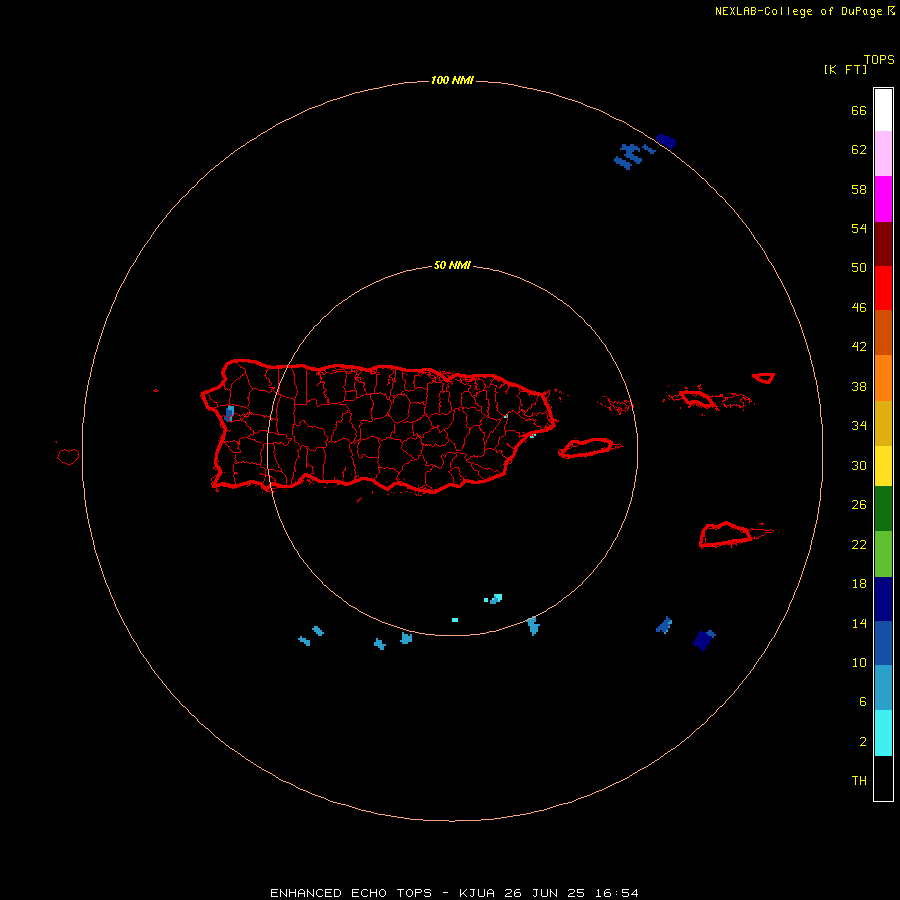Viewport: 900px width, 900px height.
Task: Click the black TH threshold swatch
Action: coord(883,778)
